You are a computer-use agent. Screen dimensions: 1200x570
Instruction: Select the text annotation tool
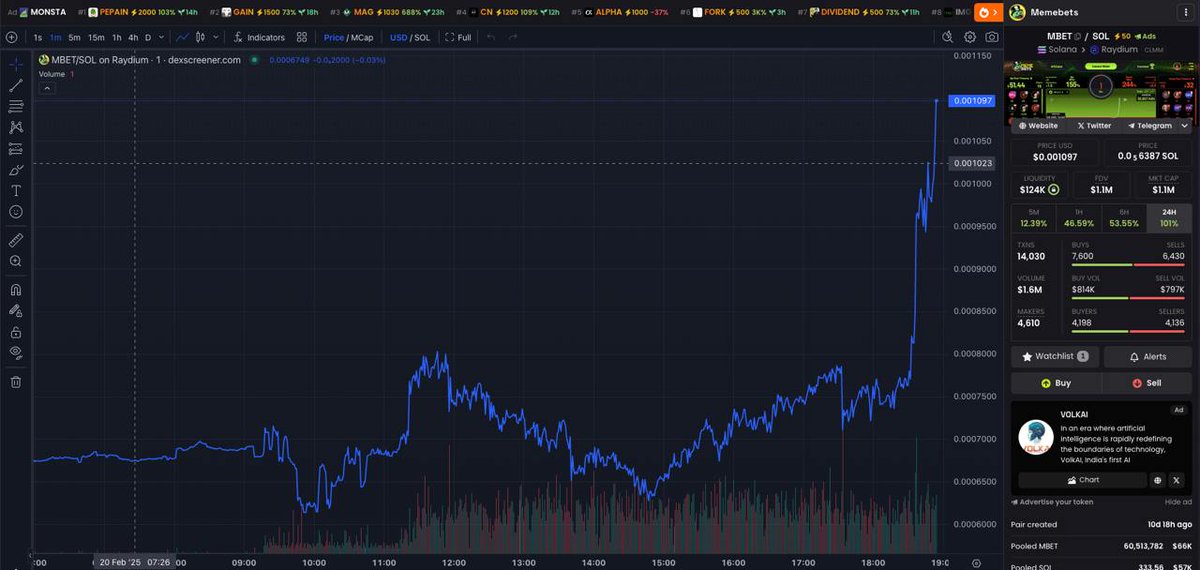[x=16, y=190]
